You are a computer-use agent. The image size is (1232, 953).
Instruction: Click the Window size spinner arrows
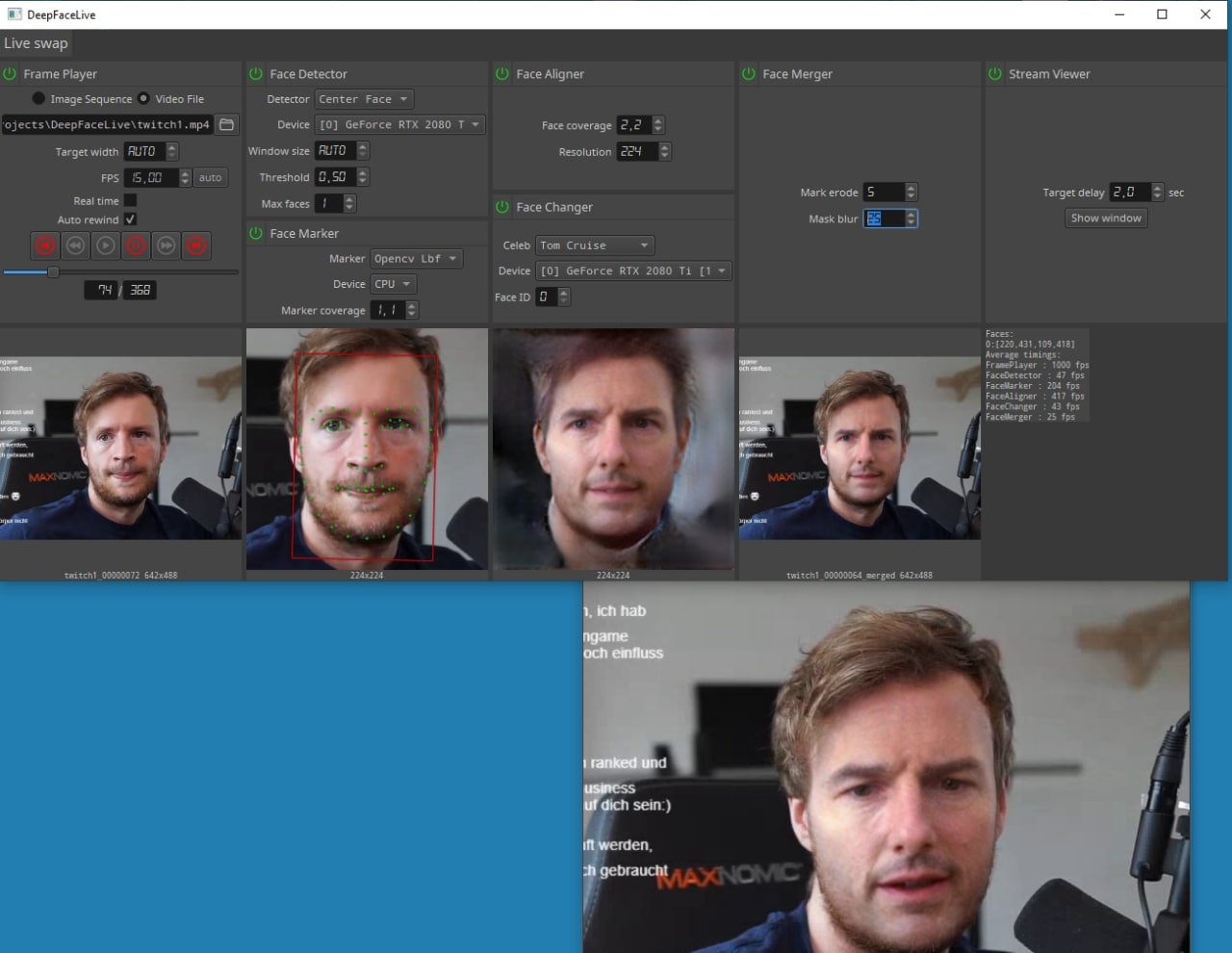[x=363, y=150]
